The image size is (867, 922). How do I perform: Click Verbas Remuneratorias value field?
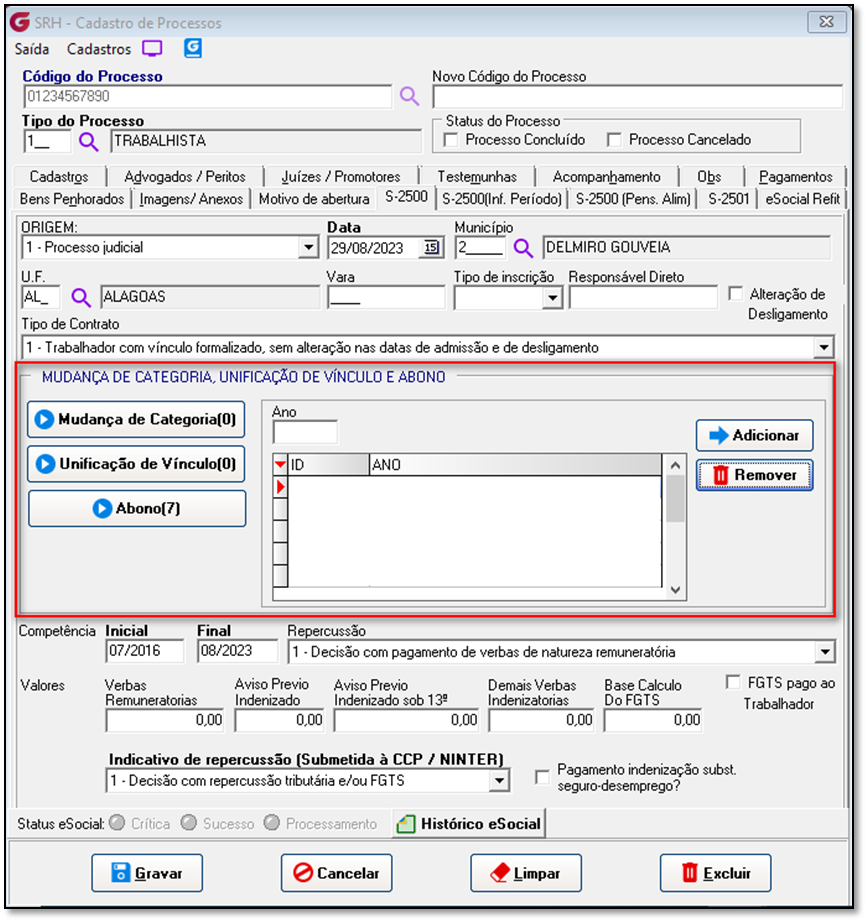click(165, 720)
